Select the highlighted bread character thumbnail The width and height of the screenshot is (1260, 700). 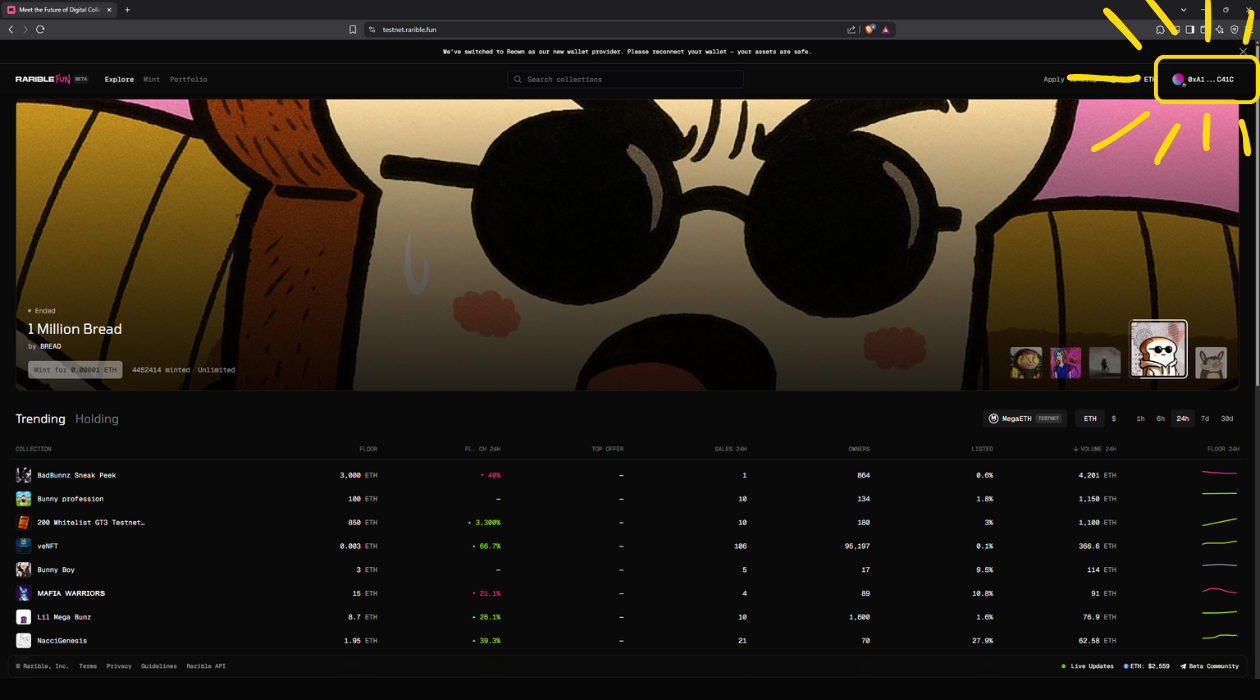pos(1159,349)
